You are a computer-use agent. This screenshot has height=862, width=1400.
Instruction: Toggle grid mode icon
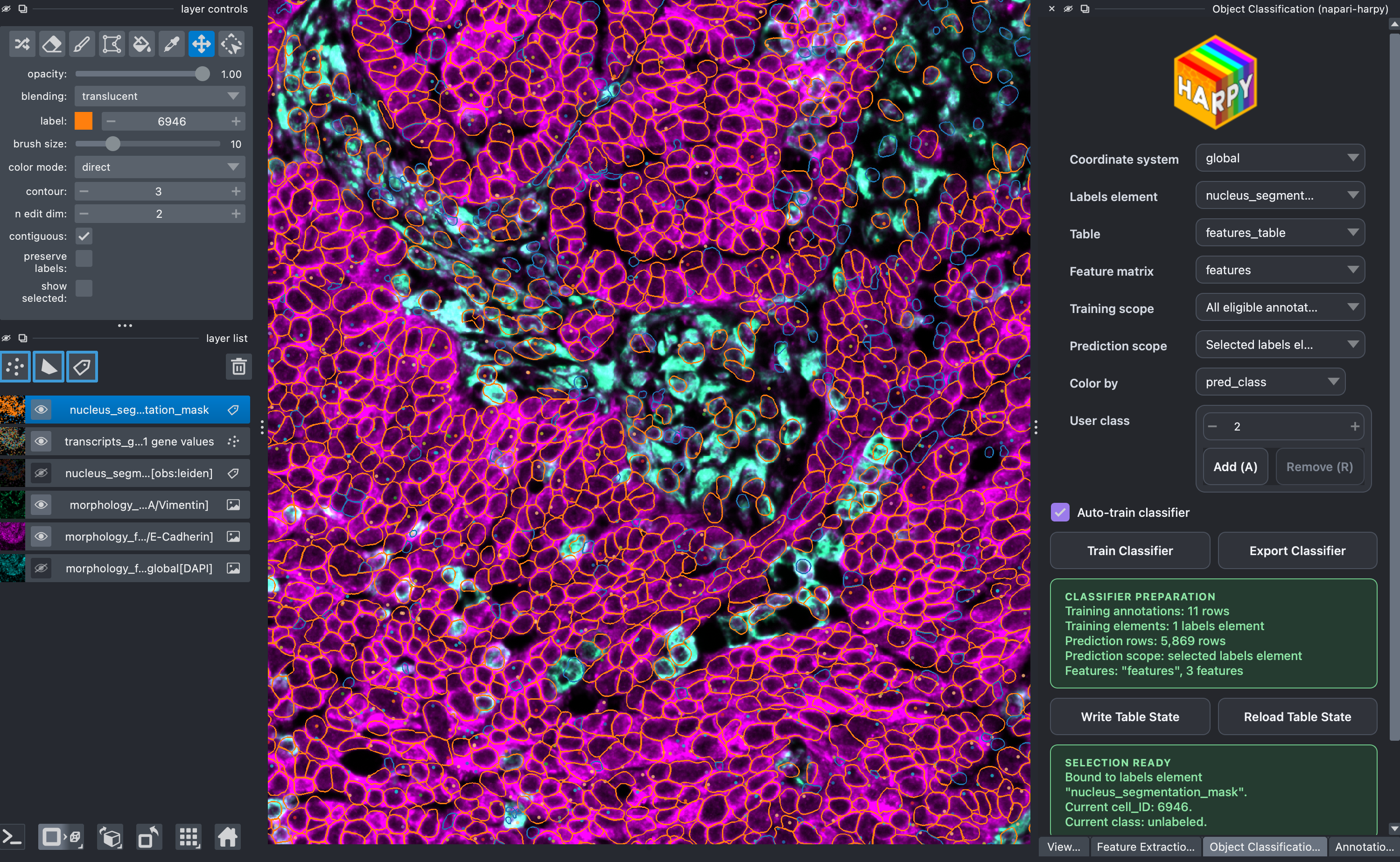click(x=189, y=837)
